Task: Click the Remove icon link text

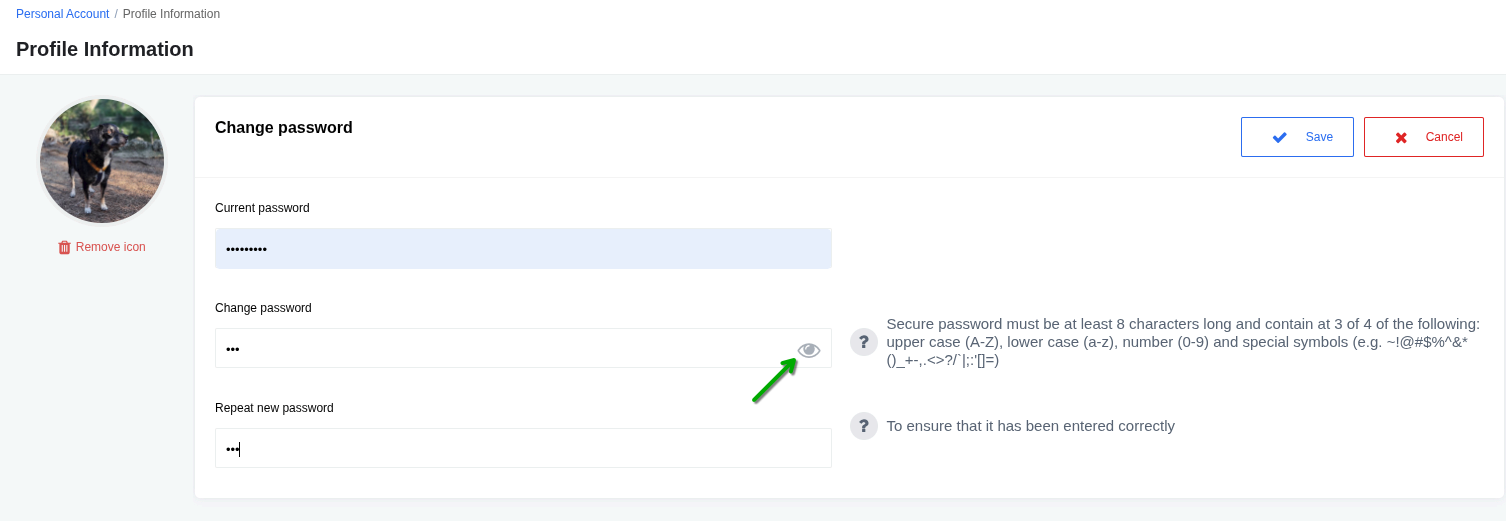Action: tap(110, 247)
